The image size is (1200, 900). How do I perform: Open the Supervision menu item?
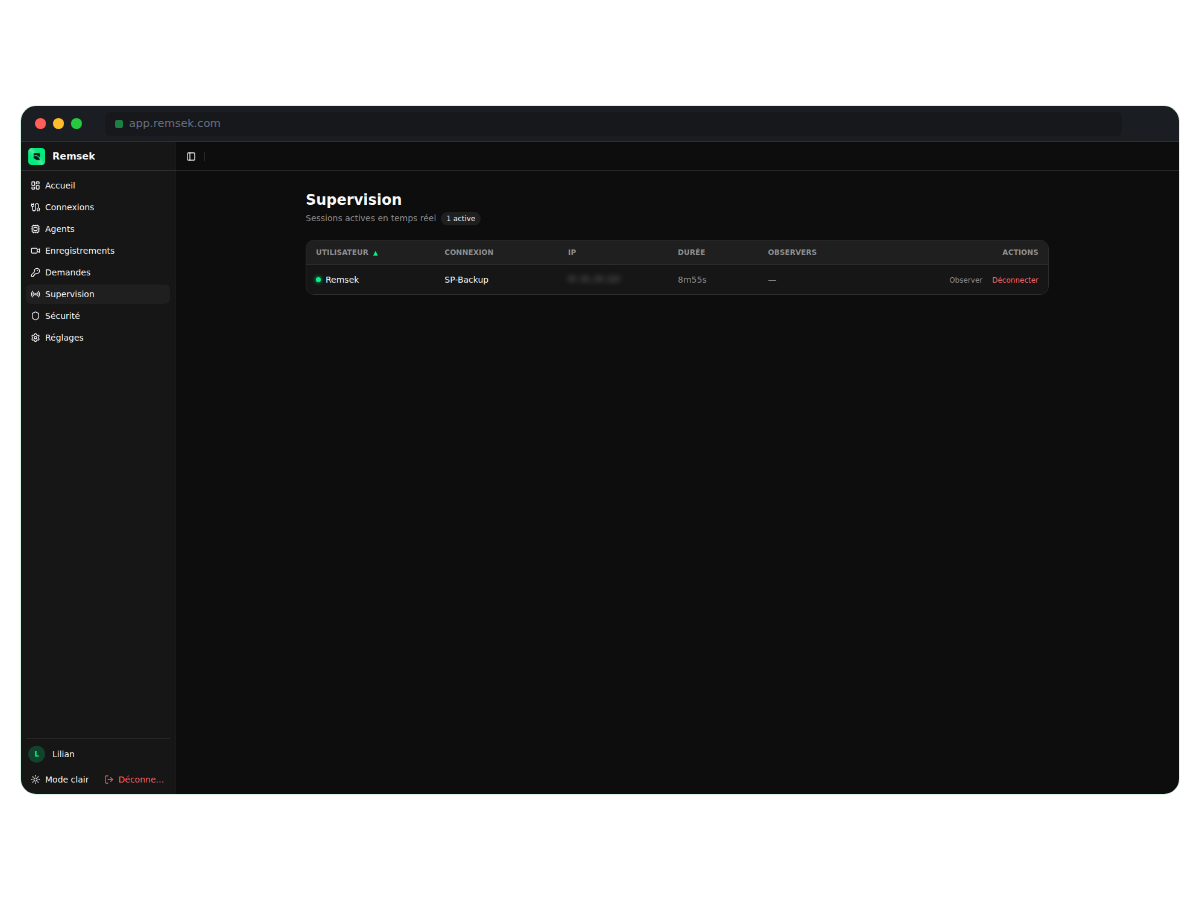pos(70,294)
